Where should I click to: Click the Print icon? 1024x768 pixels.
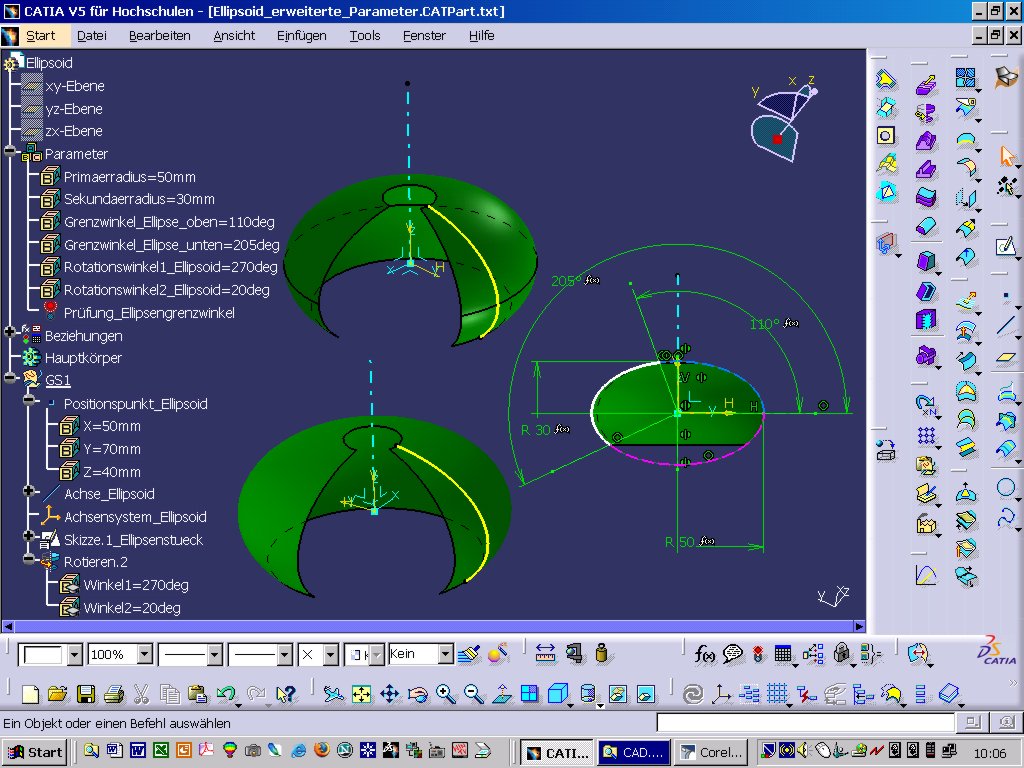pyautogui.click(x=114, y=694)
